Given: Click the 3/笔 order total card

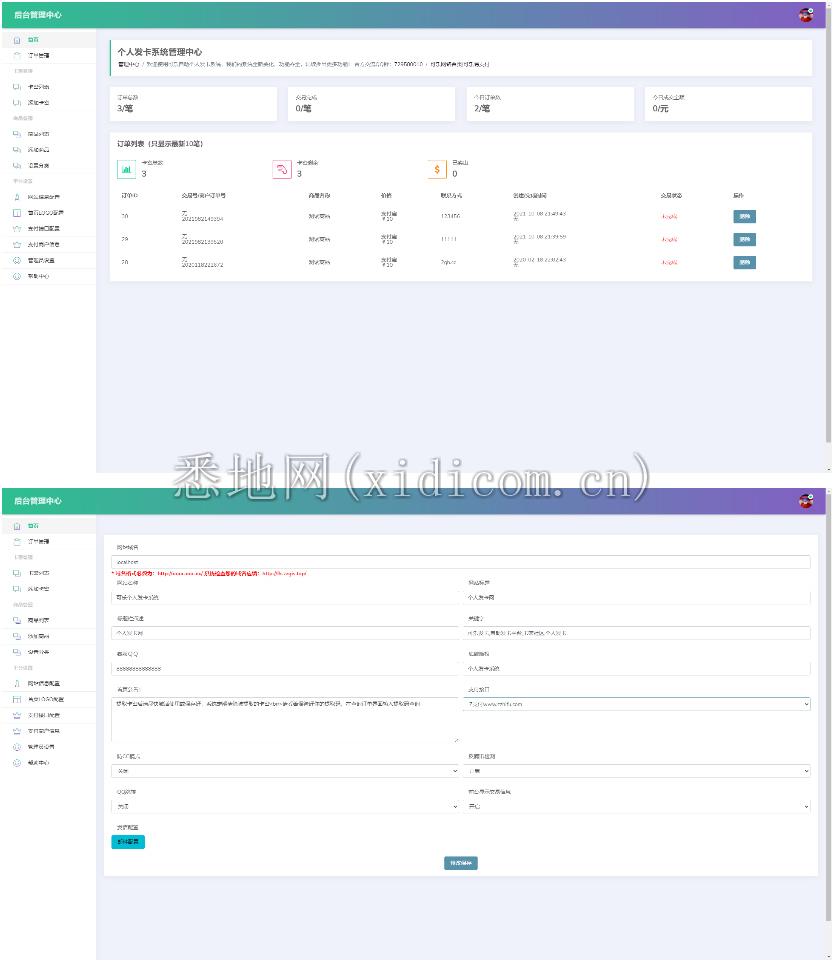Looking at the screenshot, I should pyautogui.click(x=193, y=104).
